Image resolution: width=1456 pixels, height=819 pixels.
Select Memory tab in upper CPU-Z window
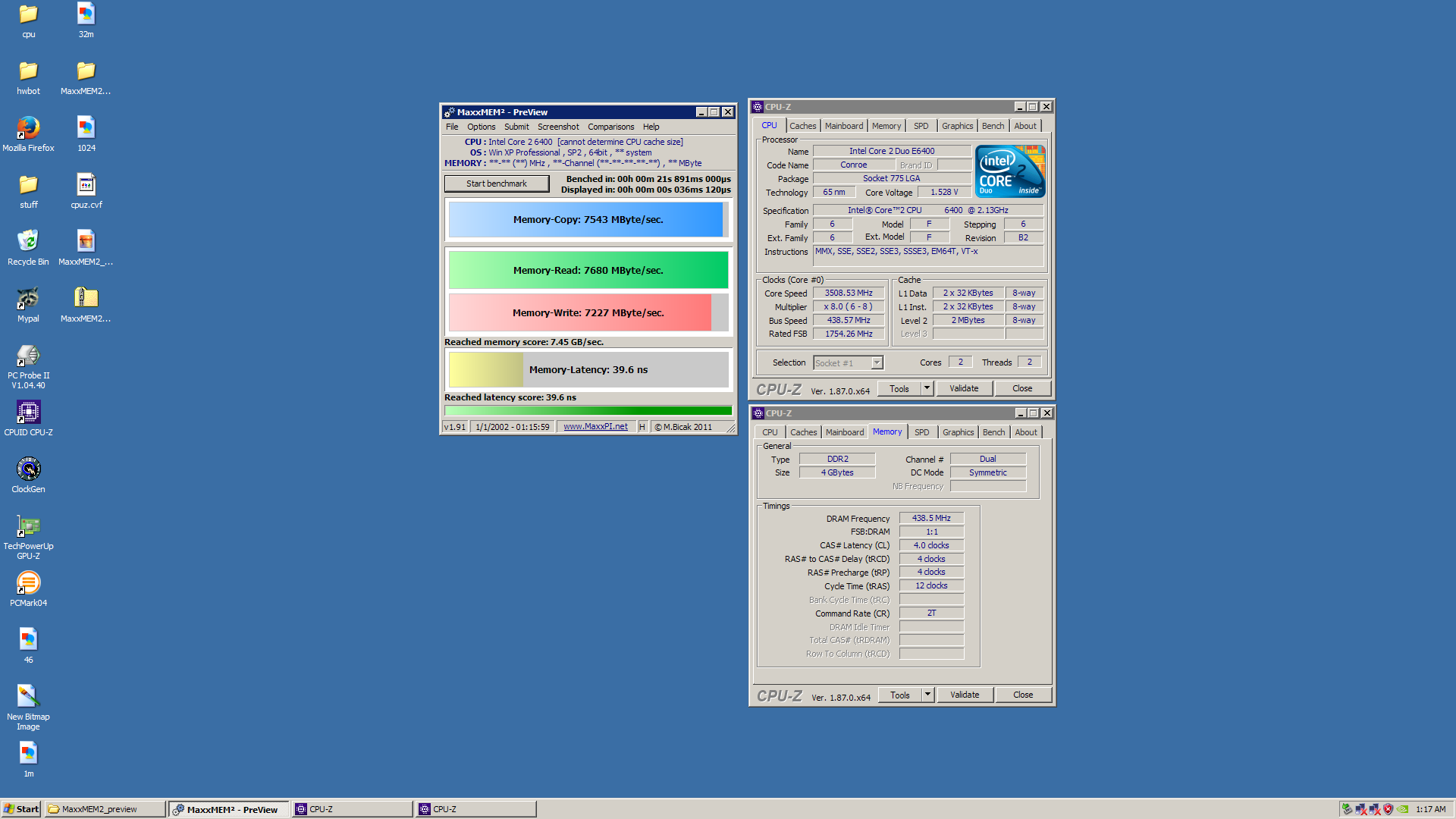point(886,126)
